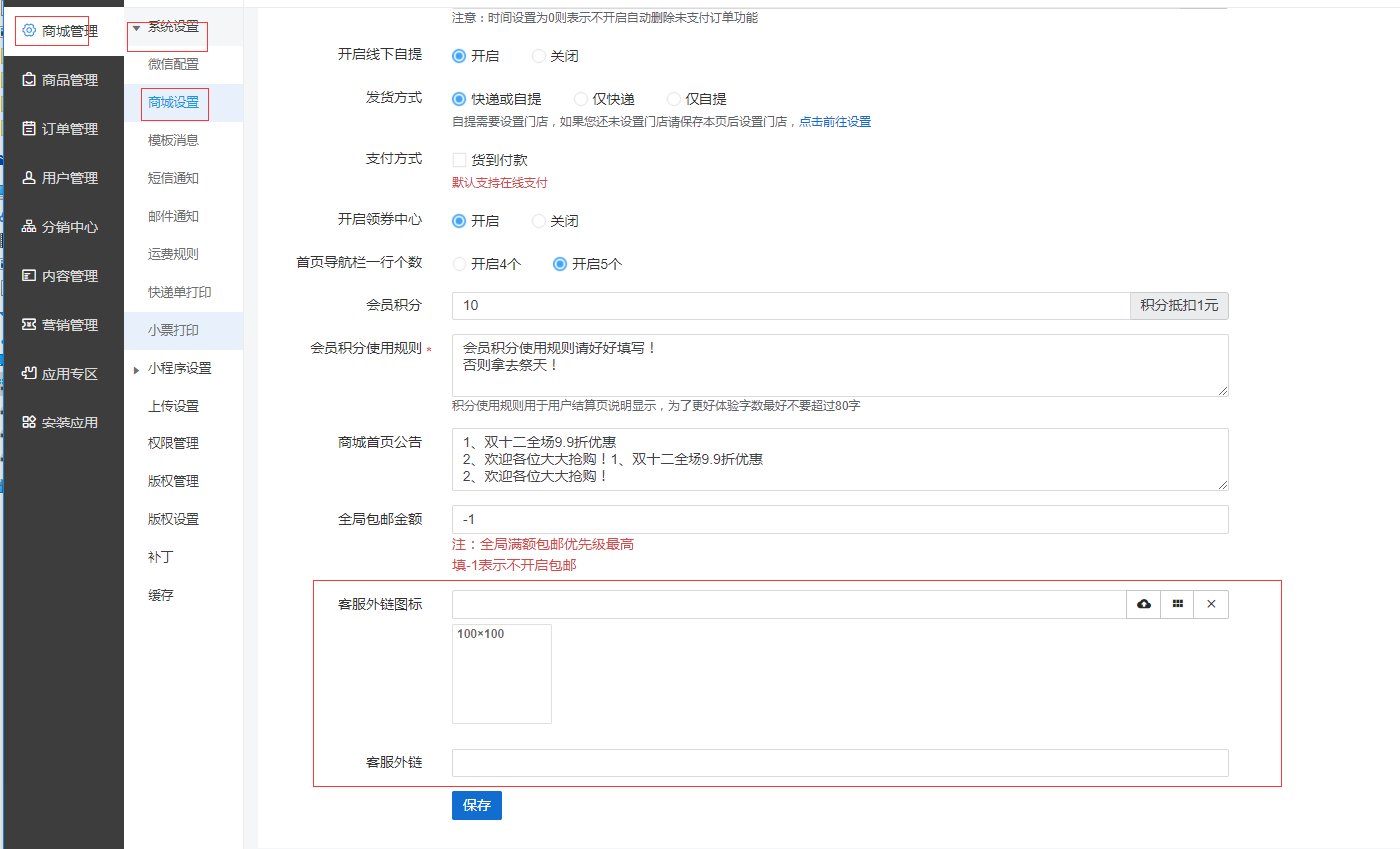Choose 开启4个 for navigation bar count
This screenshot has height=849, width=1400.
pyautogui.click(x=460, y=264)
